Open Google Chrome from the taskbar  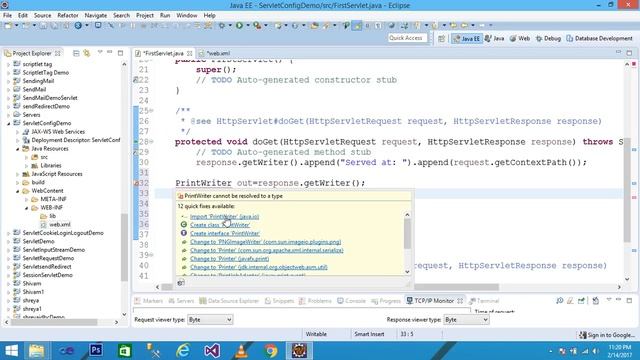coord(270,351)
